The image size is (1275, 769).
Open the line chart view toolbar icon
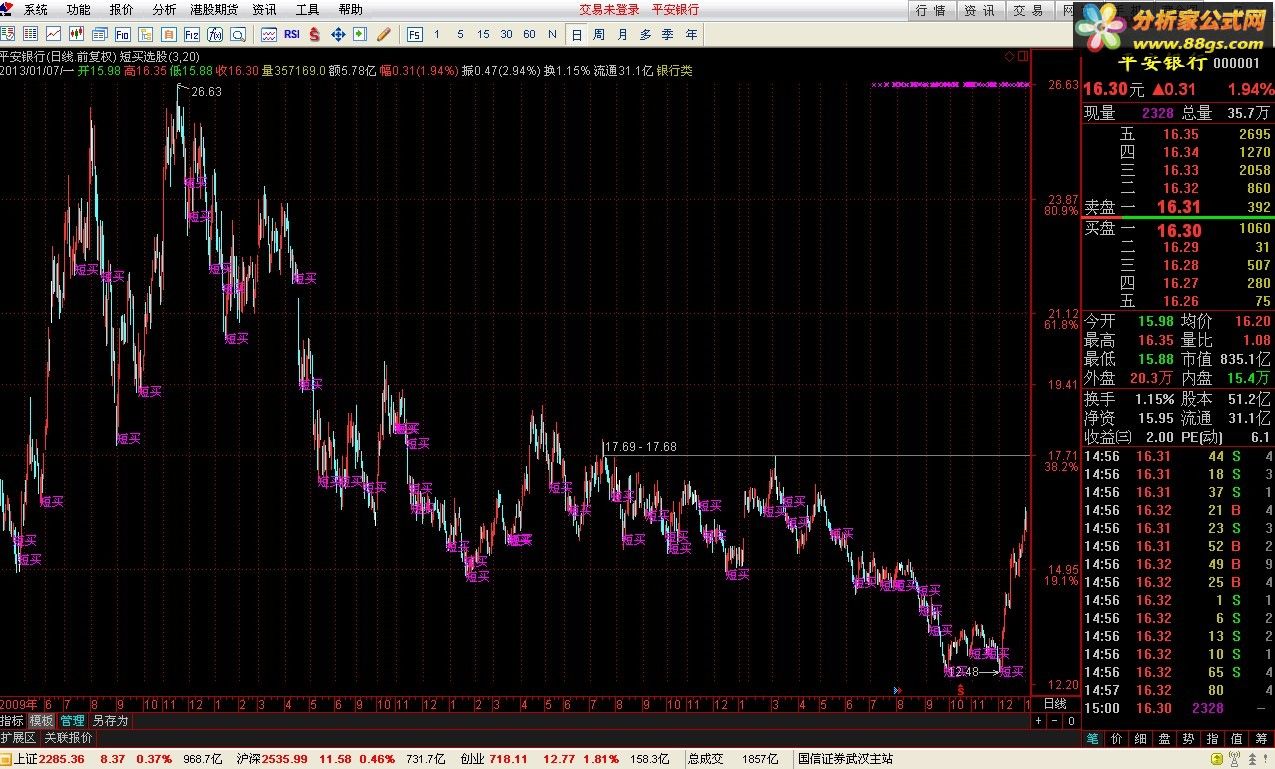(x=53, y=34)
